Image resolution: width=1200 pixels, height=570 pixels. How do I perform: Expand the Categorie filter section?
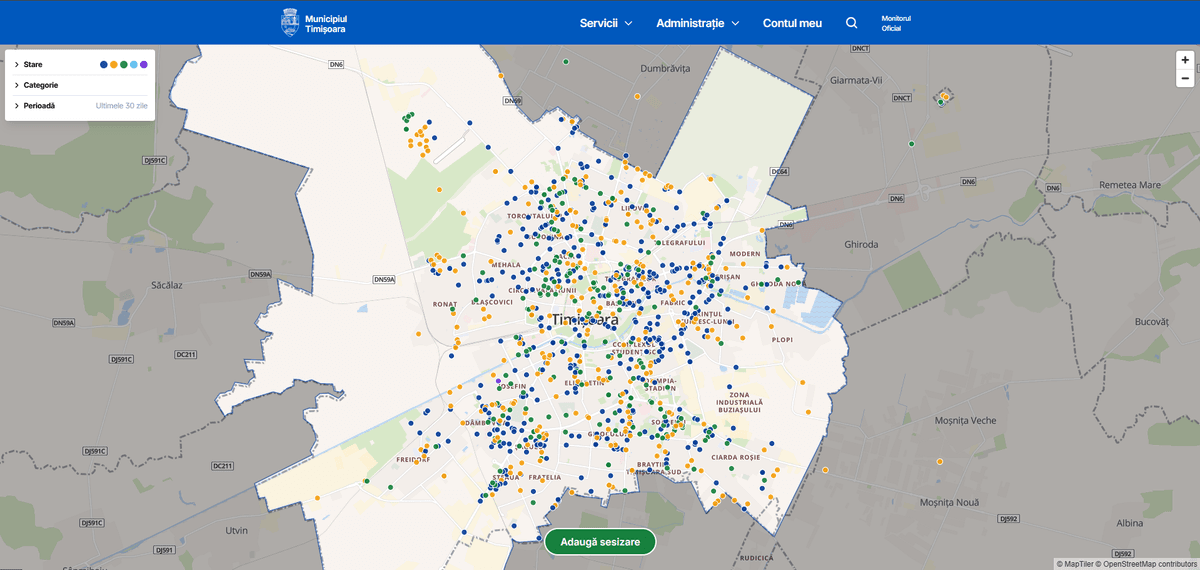tap(40, 85)
